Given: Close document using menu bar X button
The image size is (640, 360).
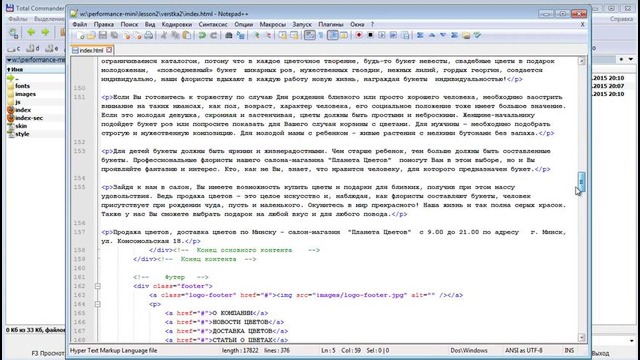Looking at the screenshot, I should click(x=582, y=24).
